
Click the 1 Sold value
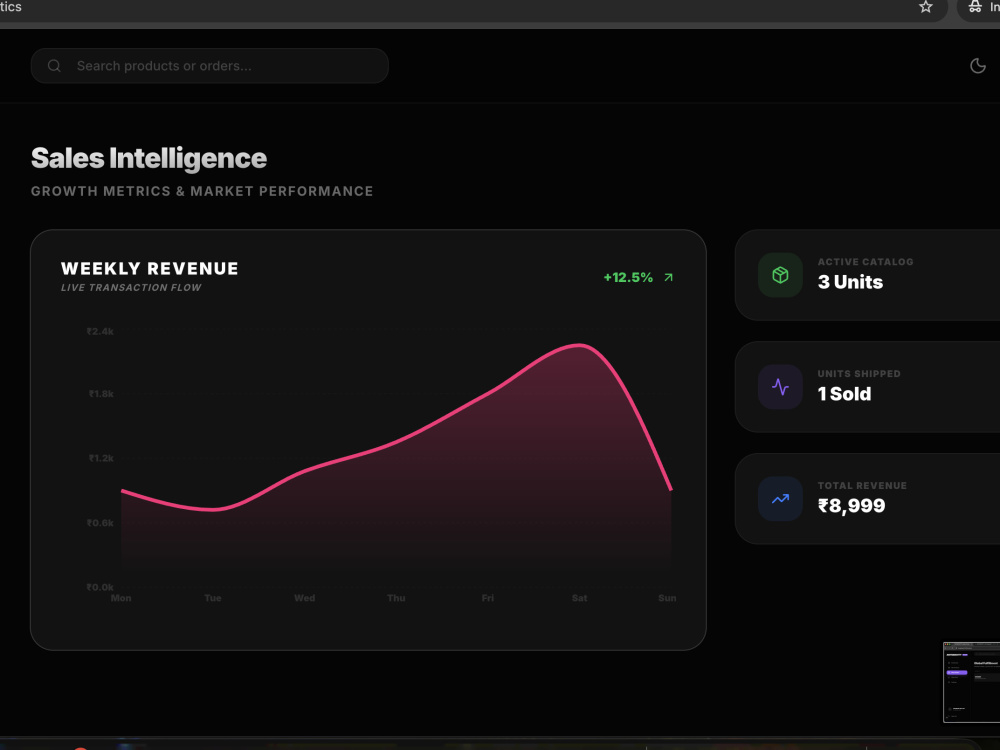pyautogui.click(x=844, y=393)
